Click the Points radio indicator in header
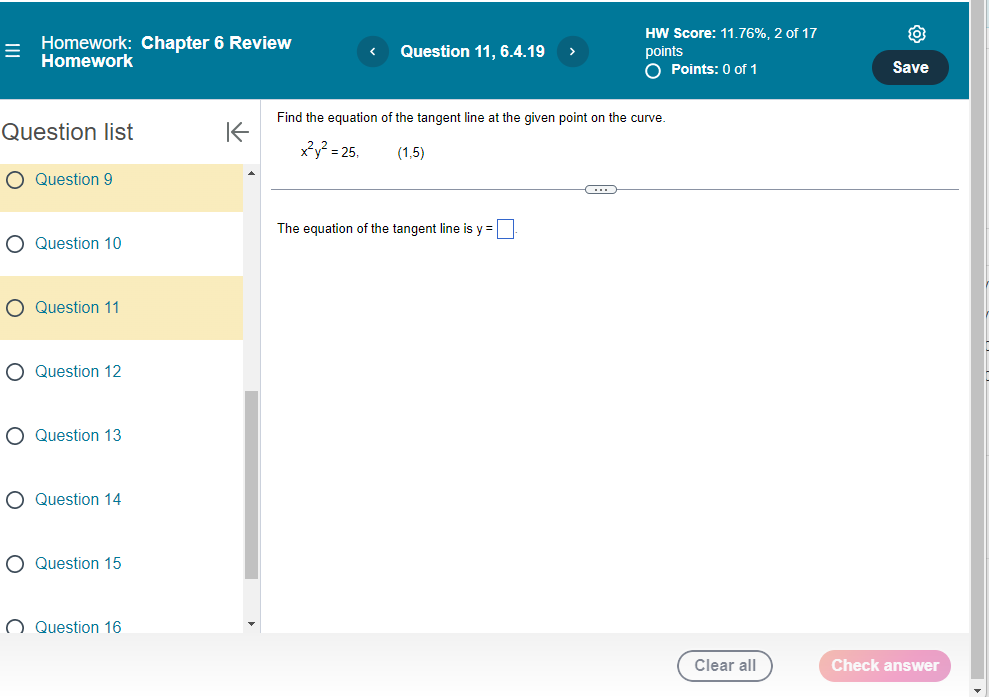Image resolution: width=989 pixels, height=697 pixels. [652, 70]
